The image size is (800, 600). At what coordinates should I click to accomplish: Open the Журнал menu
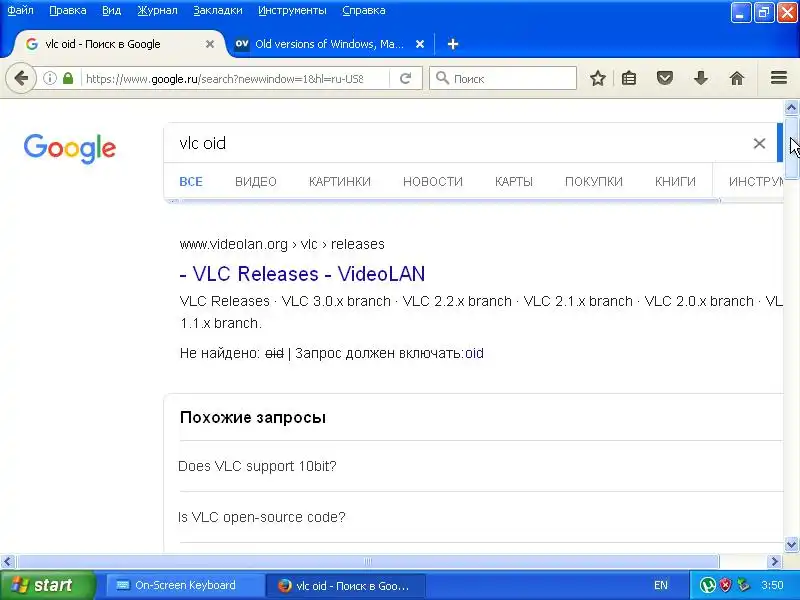(157, 10)
